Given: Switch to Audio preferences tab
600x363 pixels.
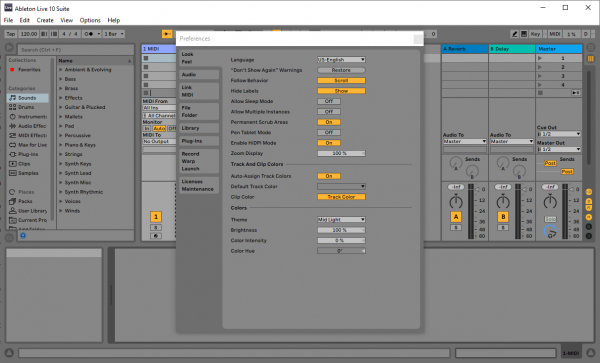Looking at the screenshot, I should pos(199,75).
